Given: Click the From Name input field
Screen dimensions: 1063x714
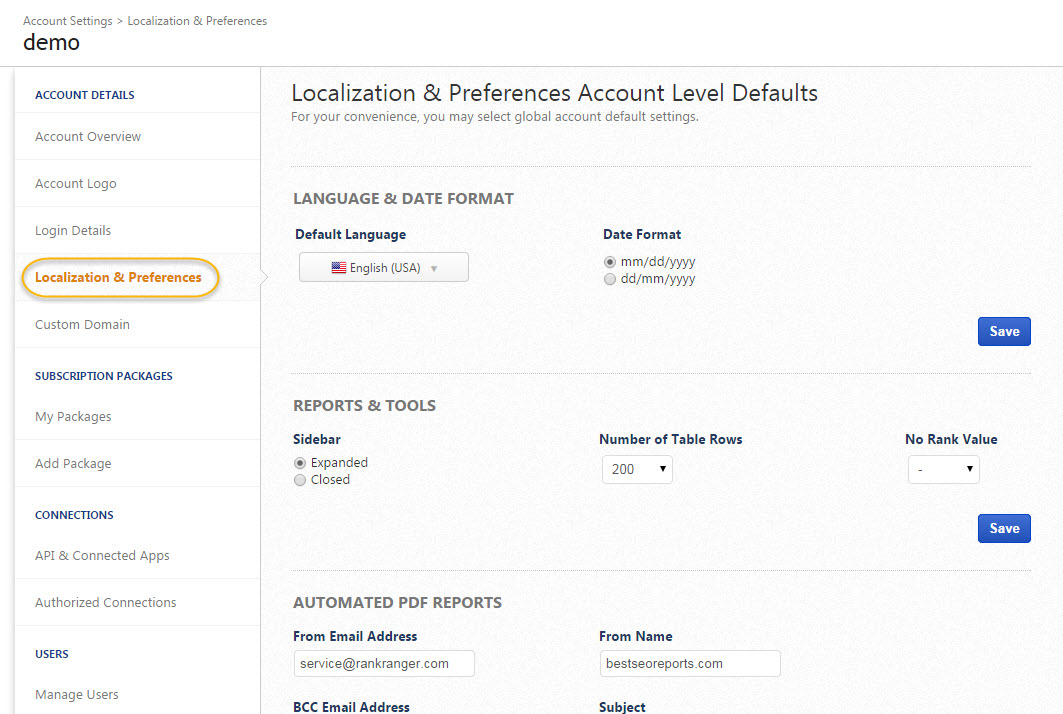Looking at the screenshot, I should [x=690, y=663].
